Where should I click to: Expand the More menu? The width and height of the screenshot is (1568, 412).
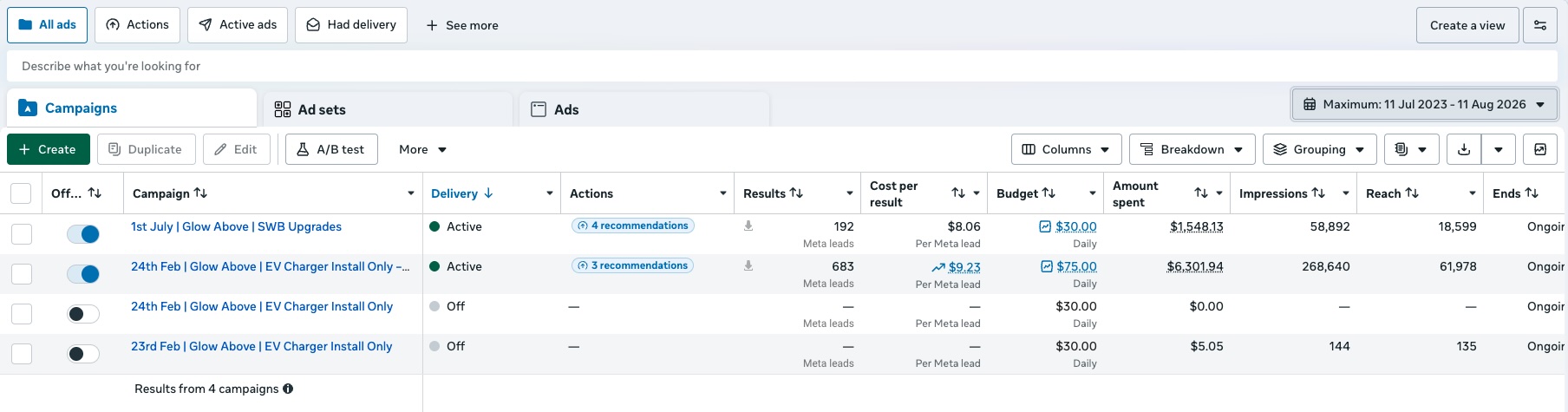422,149
